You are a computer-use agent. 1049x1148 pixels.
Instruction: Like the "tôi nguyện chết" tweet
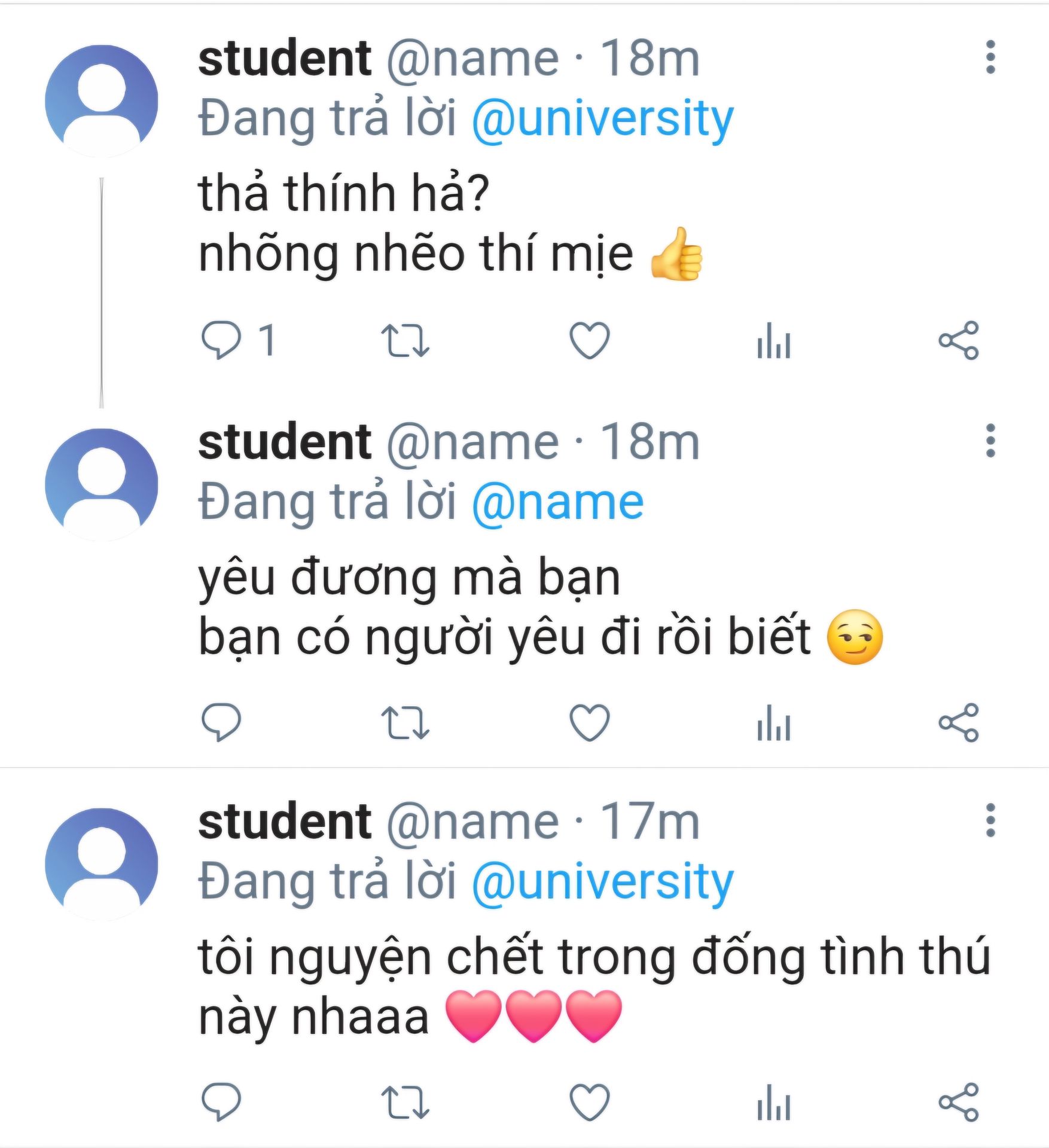click(x=590, y=1101)
